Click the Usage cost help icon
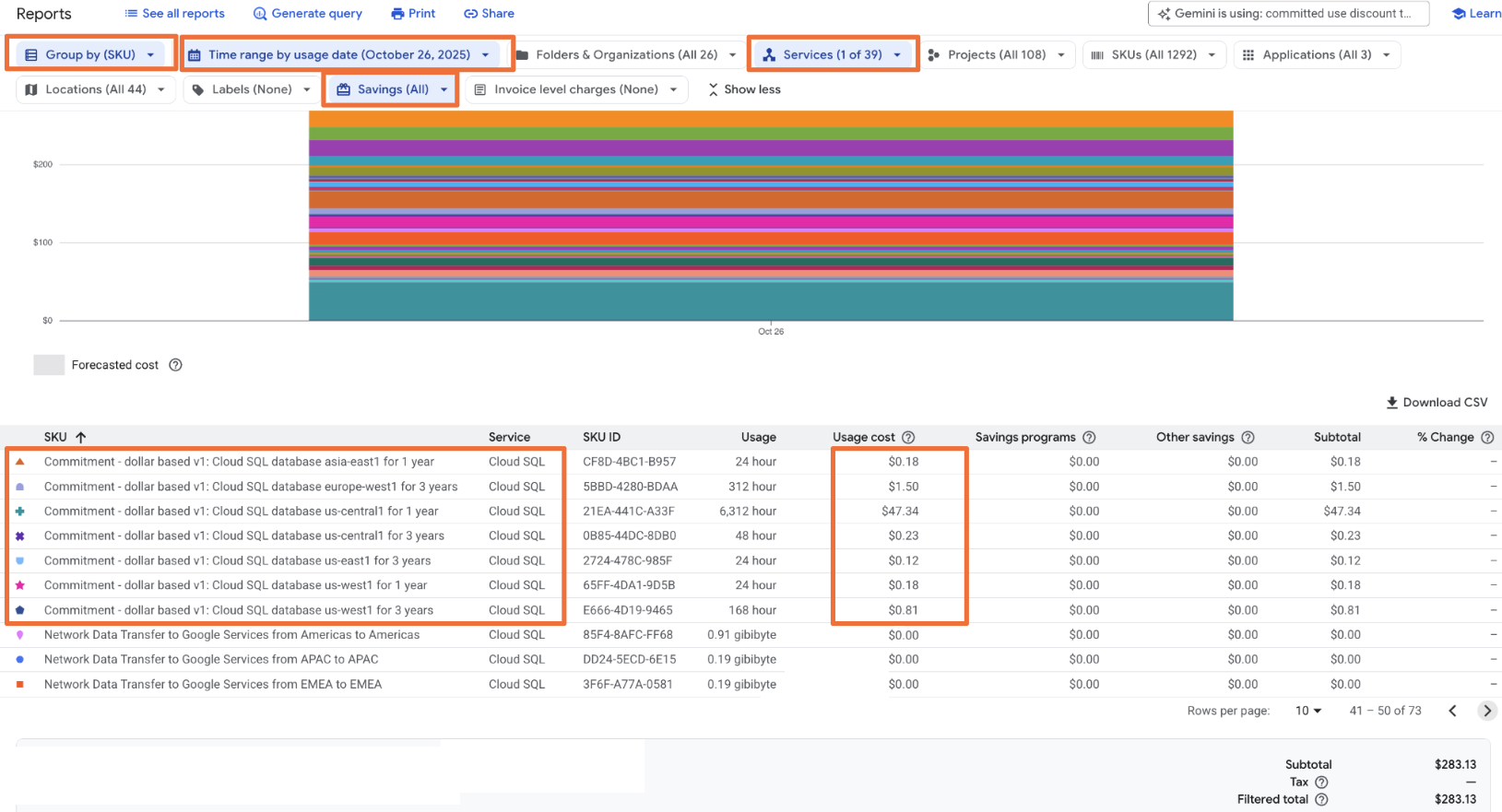This screenshot has height=812, width=1502. pos(908,438)
